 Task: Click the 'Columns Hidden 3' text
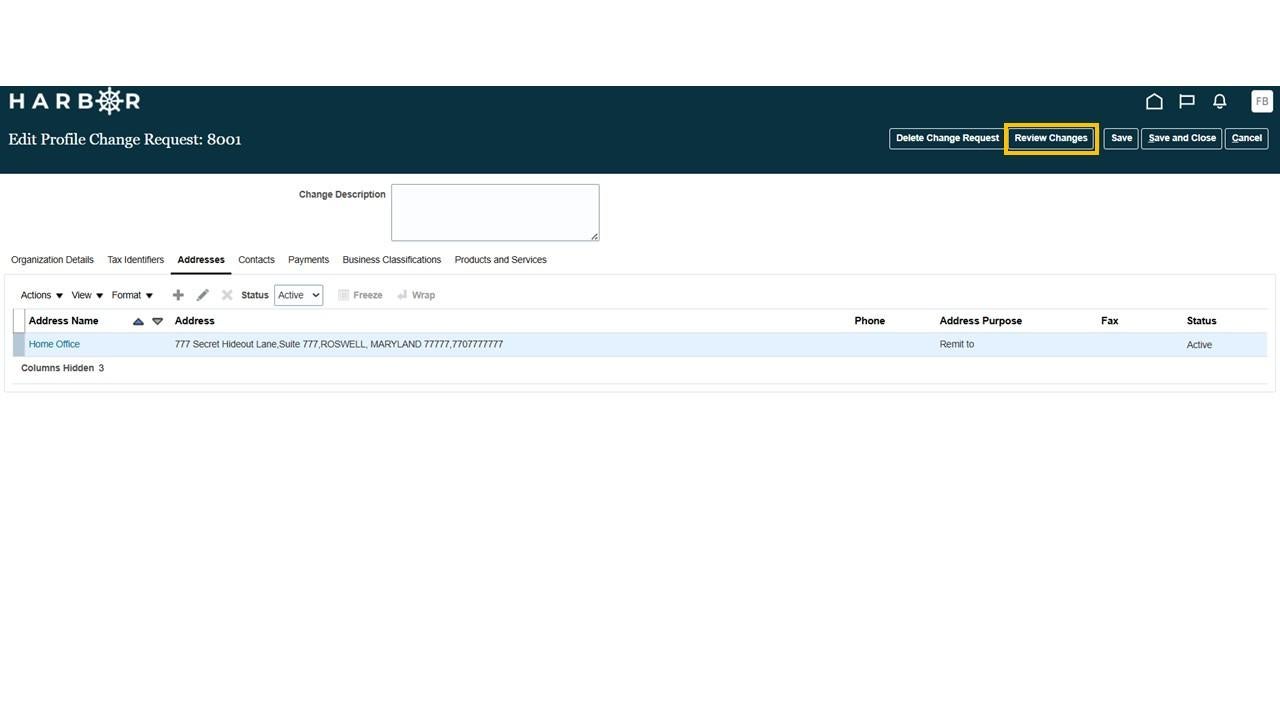click(x=62, y=368)
